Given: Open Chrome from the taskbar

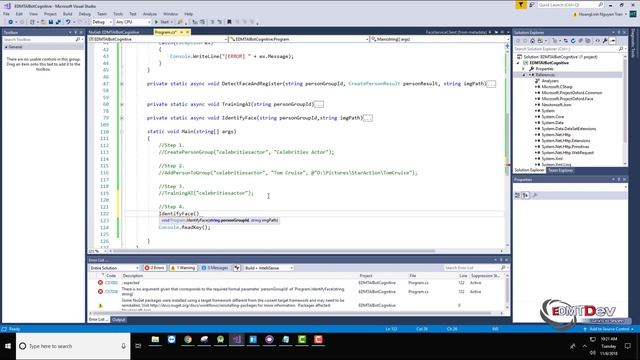Looking at the screenshot, I should point(188,340).
